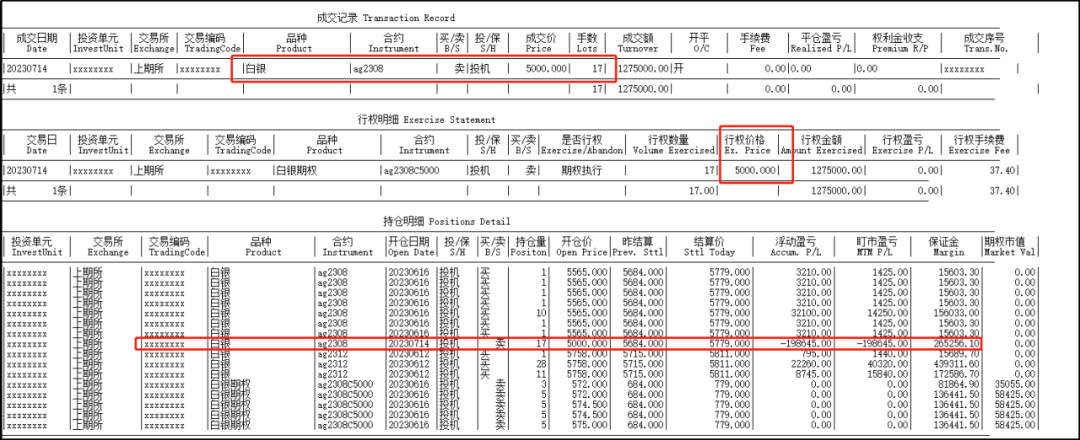The image size is (1080, 440).
Task: Click the 行权明细 Exercise Statement title
Action: (x=420, y=118)
